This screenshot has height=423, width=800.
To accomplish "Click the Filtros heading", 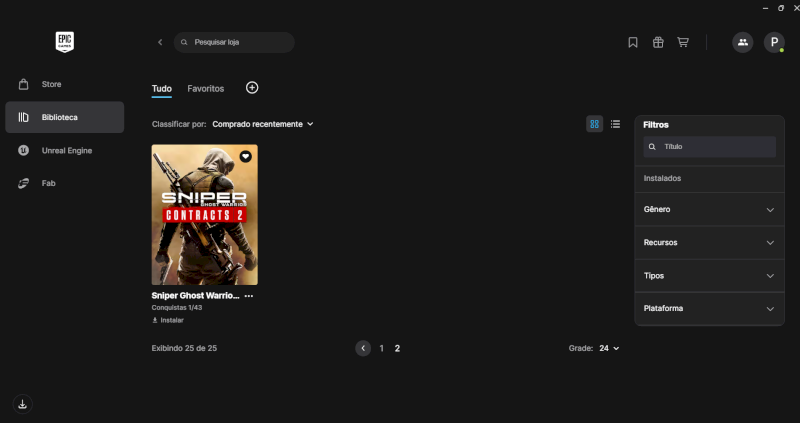I will (x=656, y=125).
